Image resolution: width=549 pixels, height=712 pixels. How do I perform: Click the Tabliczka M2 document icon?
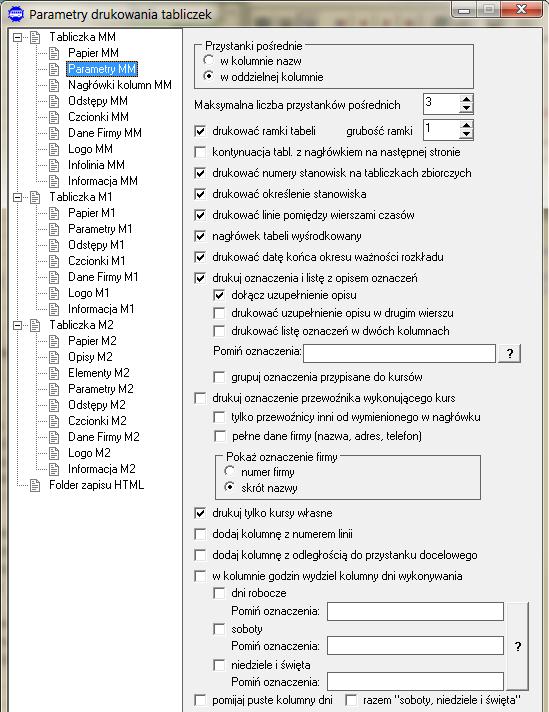click(x=35, y=325)
